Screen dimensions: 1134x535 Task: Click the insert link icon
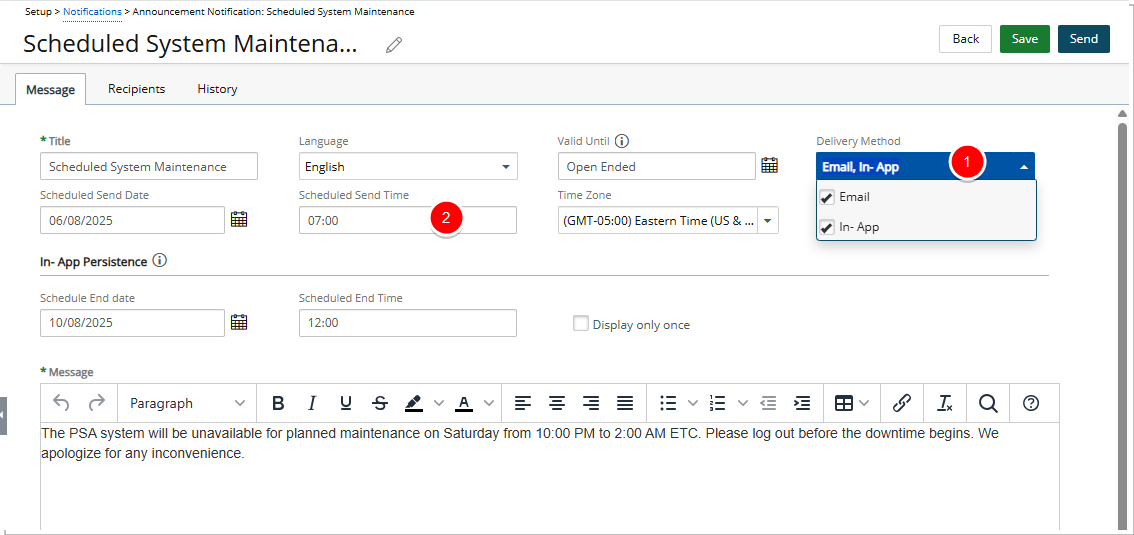901,403
